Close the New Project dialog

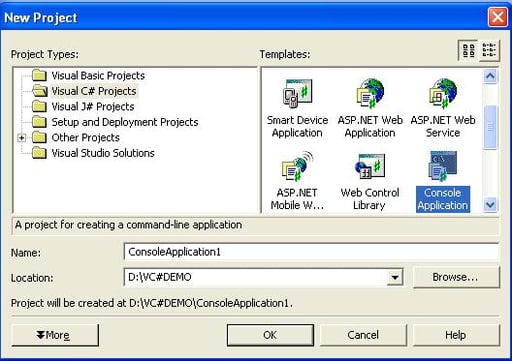point(497,17)
